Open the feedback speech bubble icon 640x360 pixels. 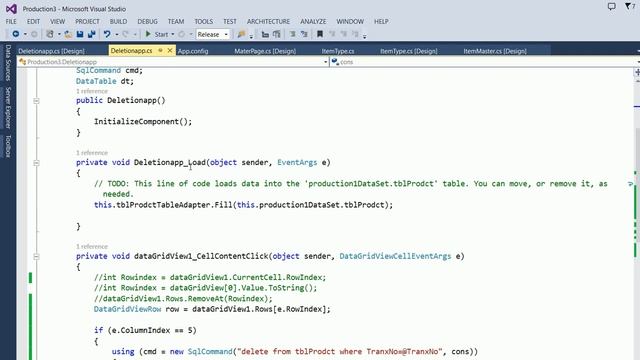(611, 7)
